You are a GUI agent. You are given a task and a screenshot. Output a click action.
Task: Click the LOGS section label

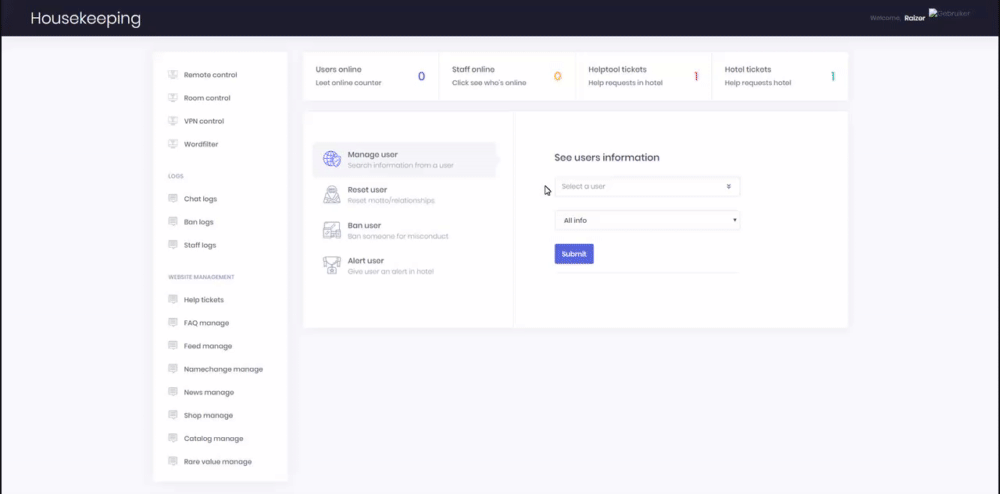click(175, 176)
